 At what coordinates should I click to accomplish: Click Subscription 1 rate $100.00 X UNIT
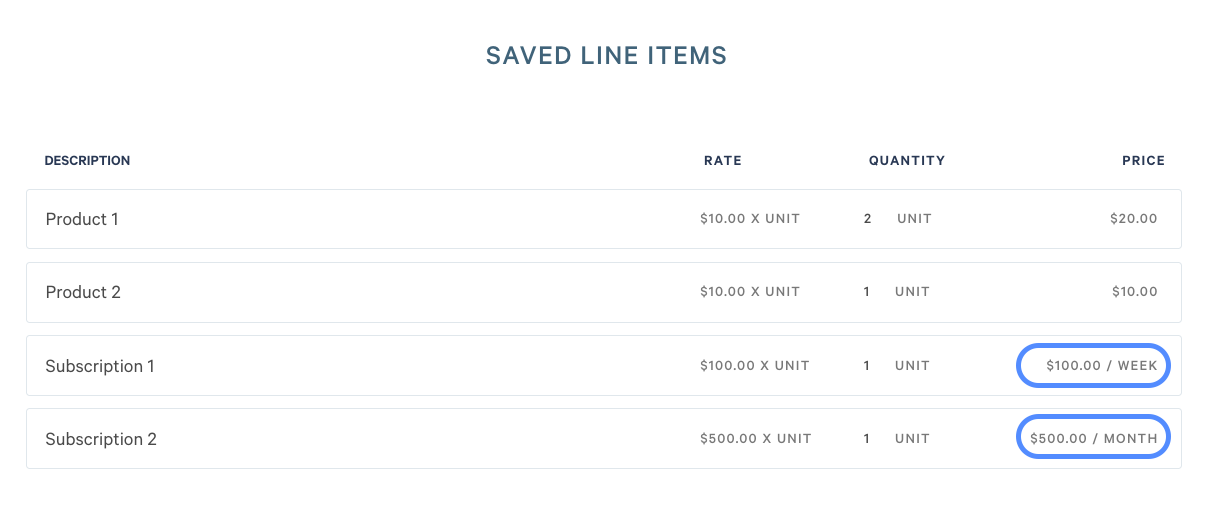click(755, 366)
